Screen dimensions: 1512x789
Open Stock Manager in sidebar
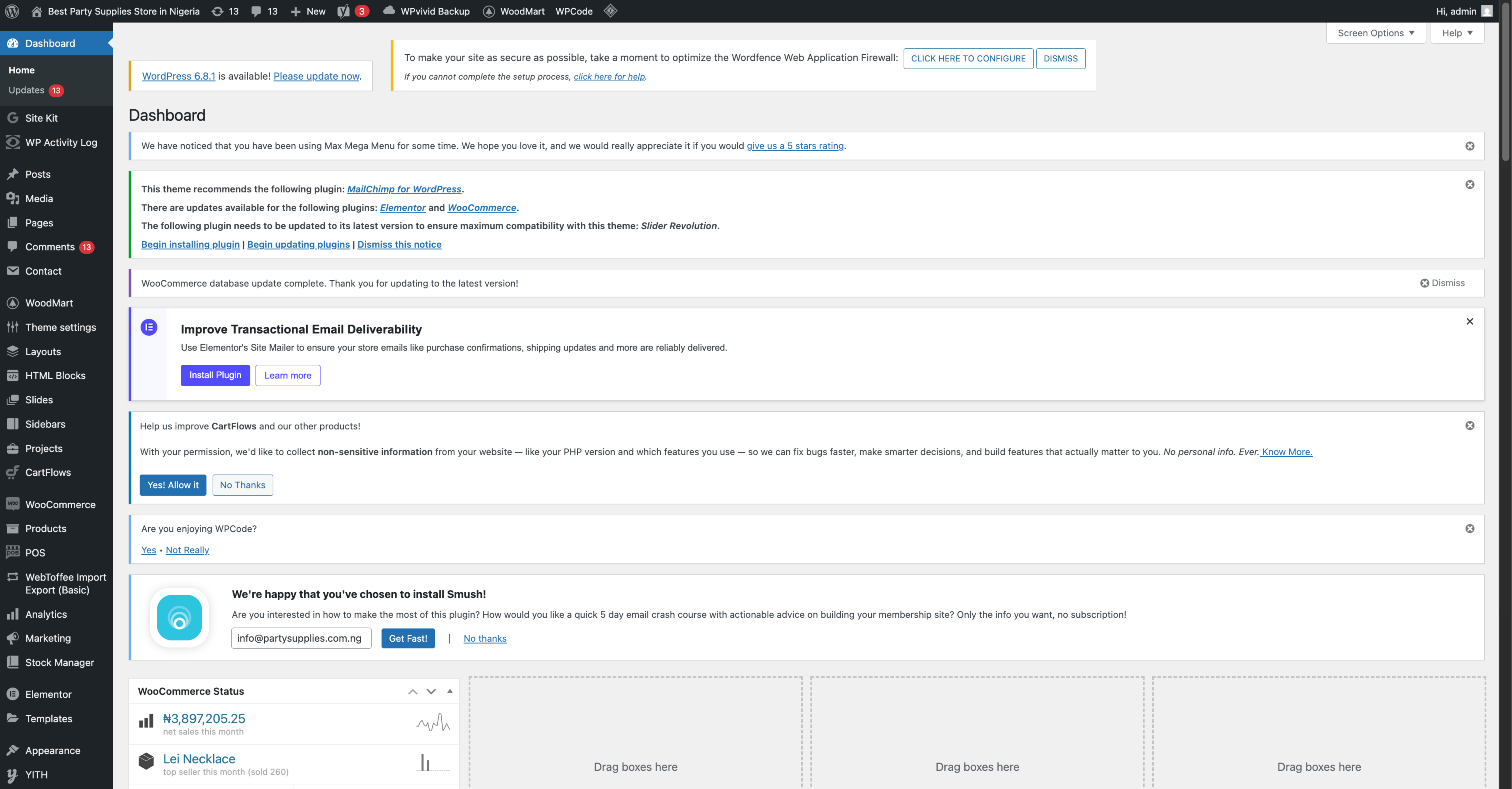click(x=56, y=663)
